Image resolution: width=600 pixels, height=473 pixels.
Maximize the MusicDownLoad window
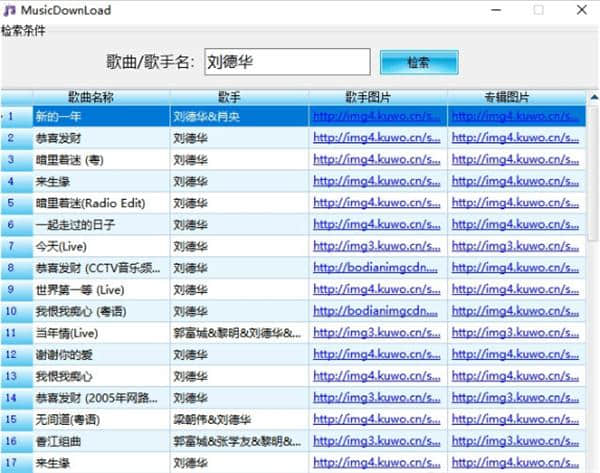[538, 10]
